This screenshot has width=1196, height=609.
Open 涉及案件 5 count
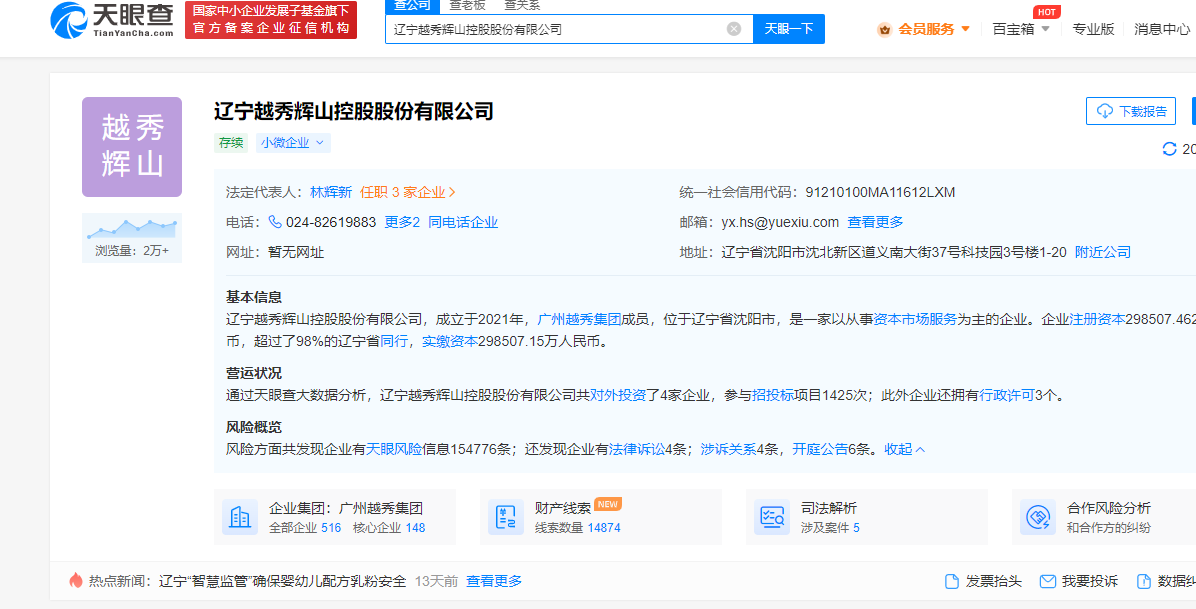830,527
